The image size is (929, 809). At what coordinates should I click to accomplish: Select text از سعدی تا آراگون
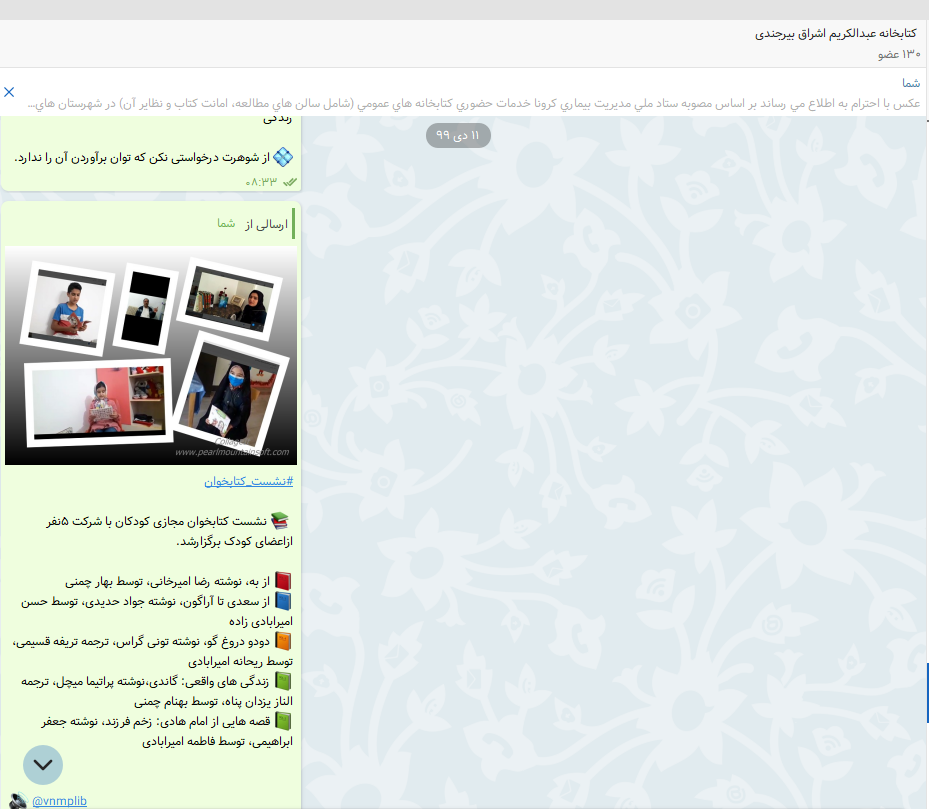pyautogui.click(x=225, y=602)
